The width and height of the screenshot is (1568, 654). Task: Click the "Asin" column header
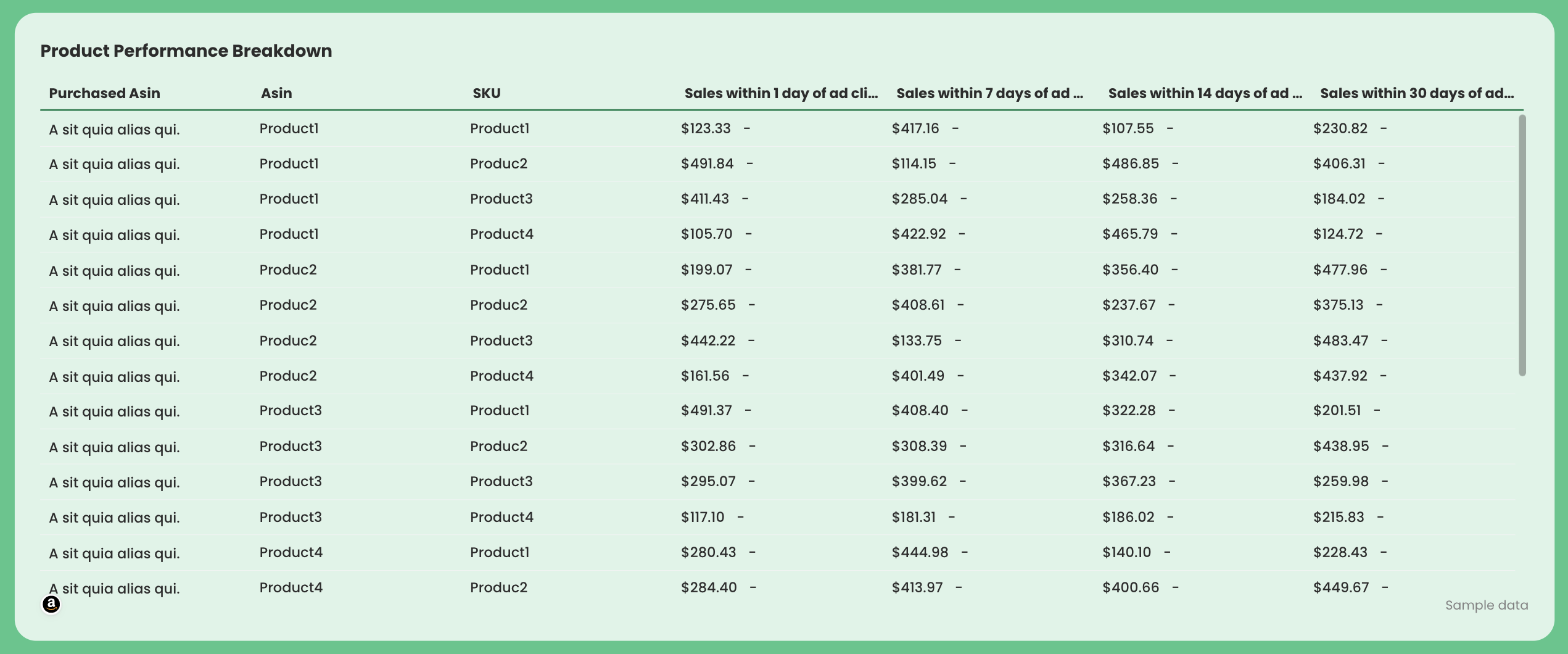(x=276, y=93)
